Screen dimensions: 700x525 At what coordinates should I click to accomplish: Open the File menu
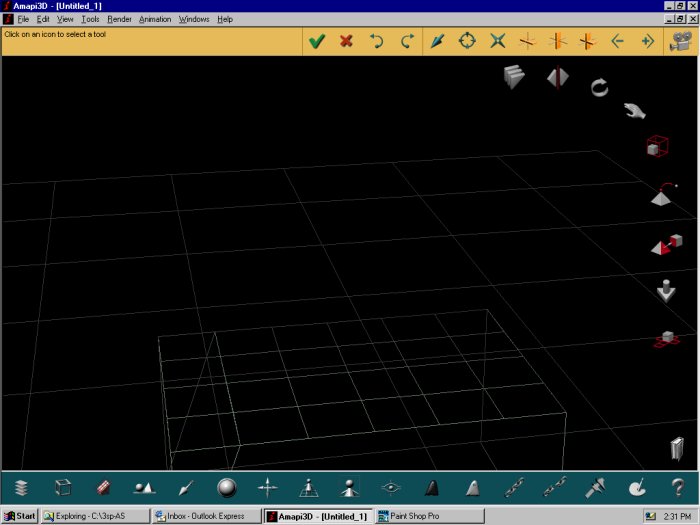(x=23, y=19)
